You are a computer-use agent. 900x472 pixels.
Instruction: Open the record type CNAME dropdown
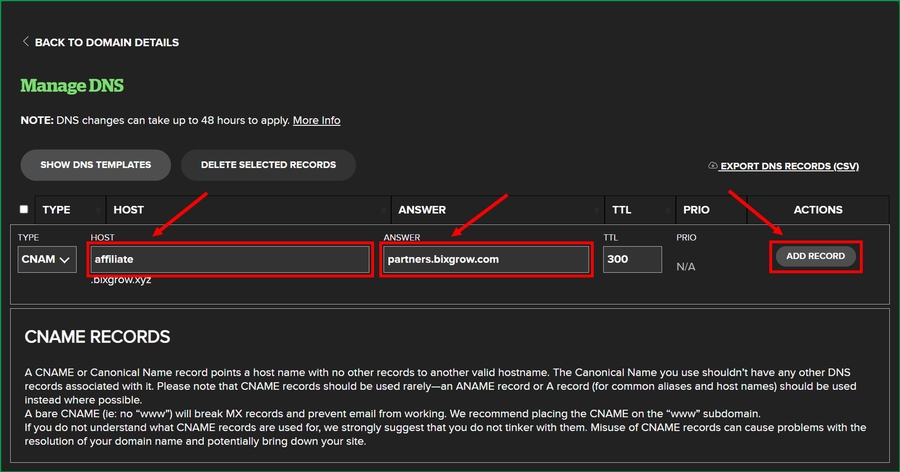pyautogui.click(x=47, y=260)
